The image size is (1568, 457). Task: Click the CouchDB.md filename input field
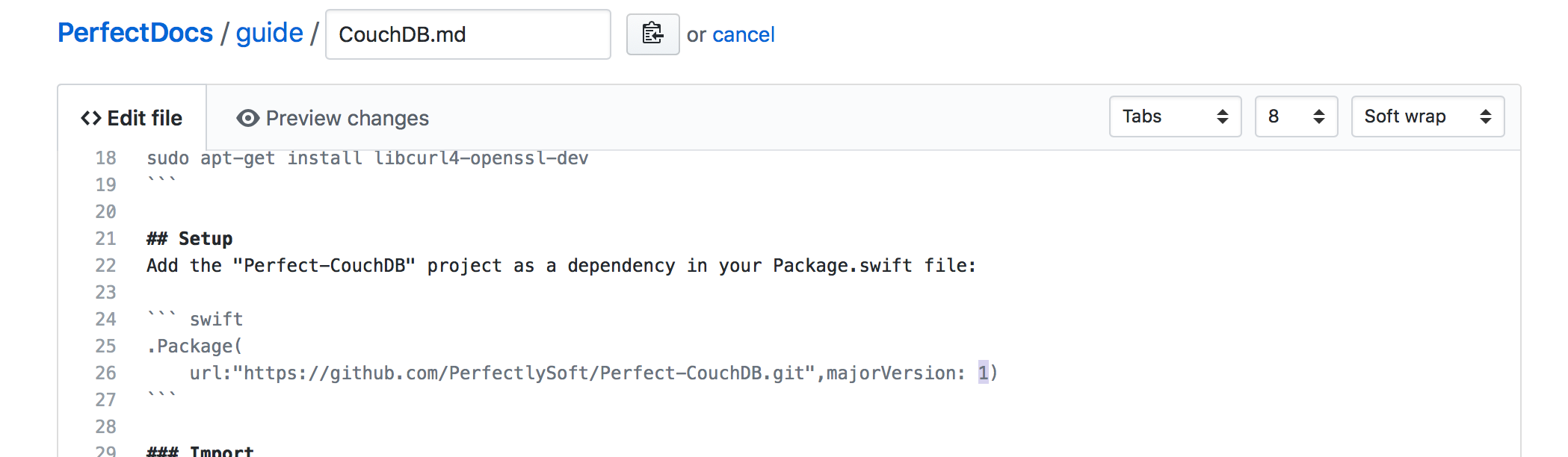pyautogui.click(x=468, y=34)
